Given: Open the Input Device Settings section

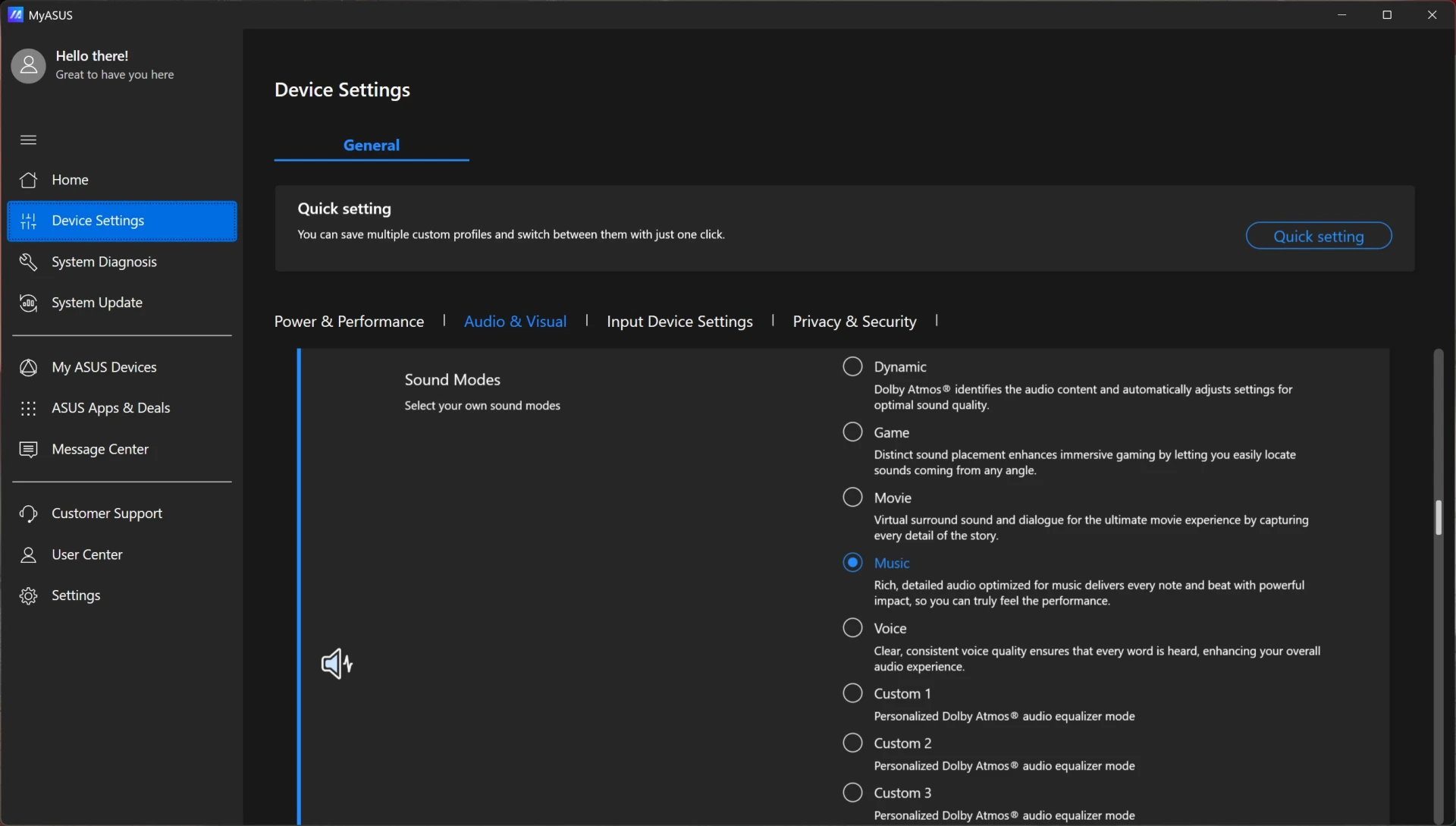Looking at the screenshot, I should (x=679, y=322).
